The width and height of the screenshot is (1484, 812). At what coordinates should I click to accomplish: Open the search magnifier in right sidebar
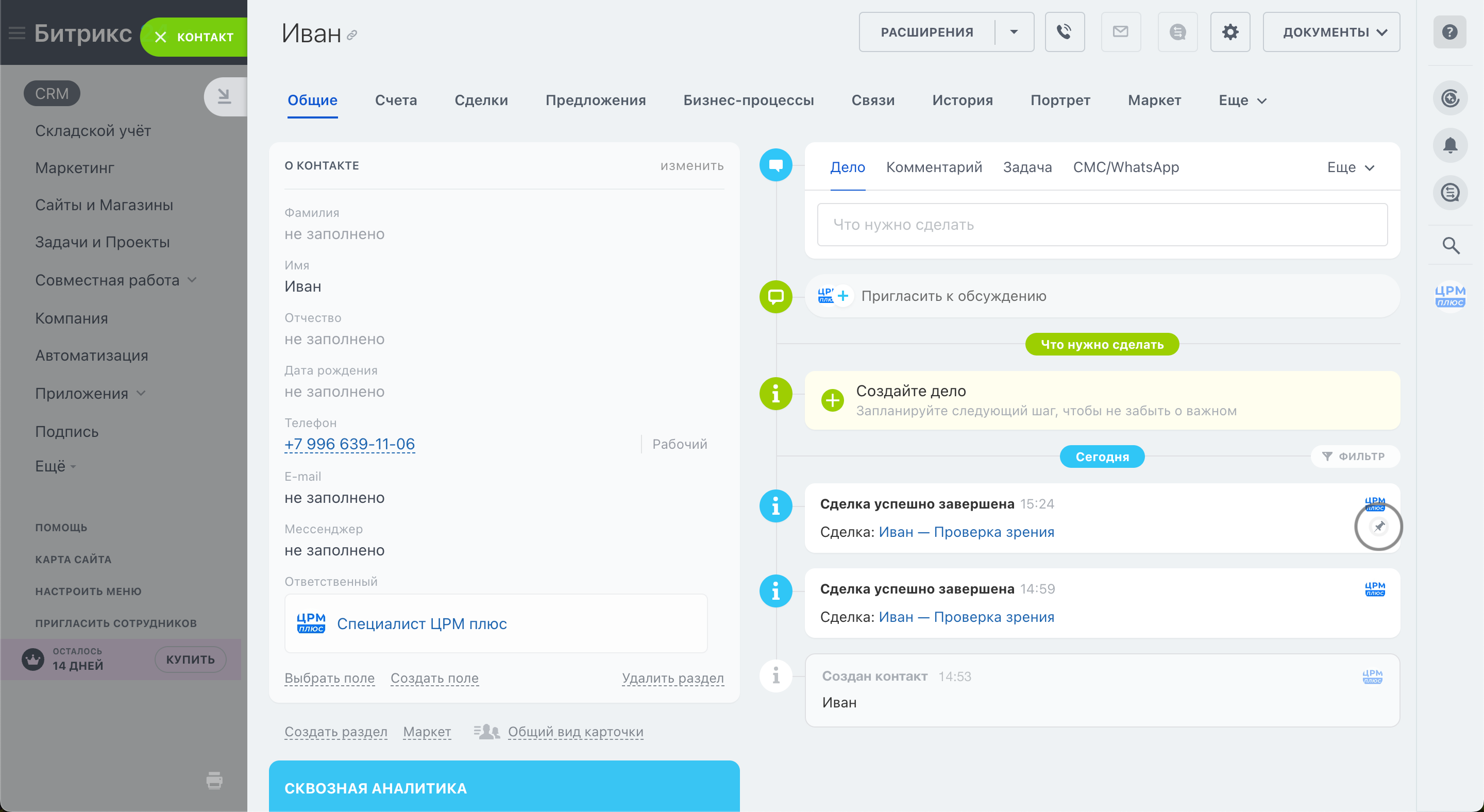[x=1450, y=246]
